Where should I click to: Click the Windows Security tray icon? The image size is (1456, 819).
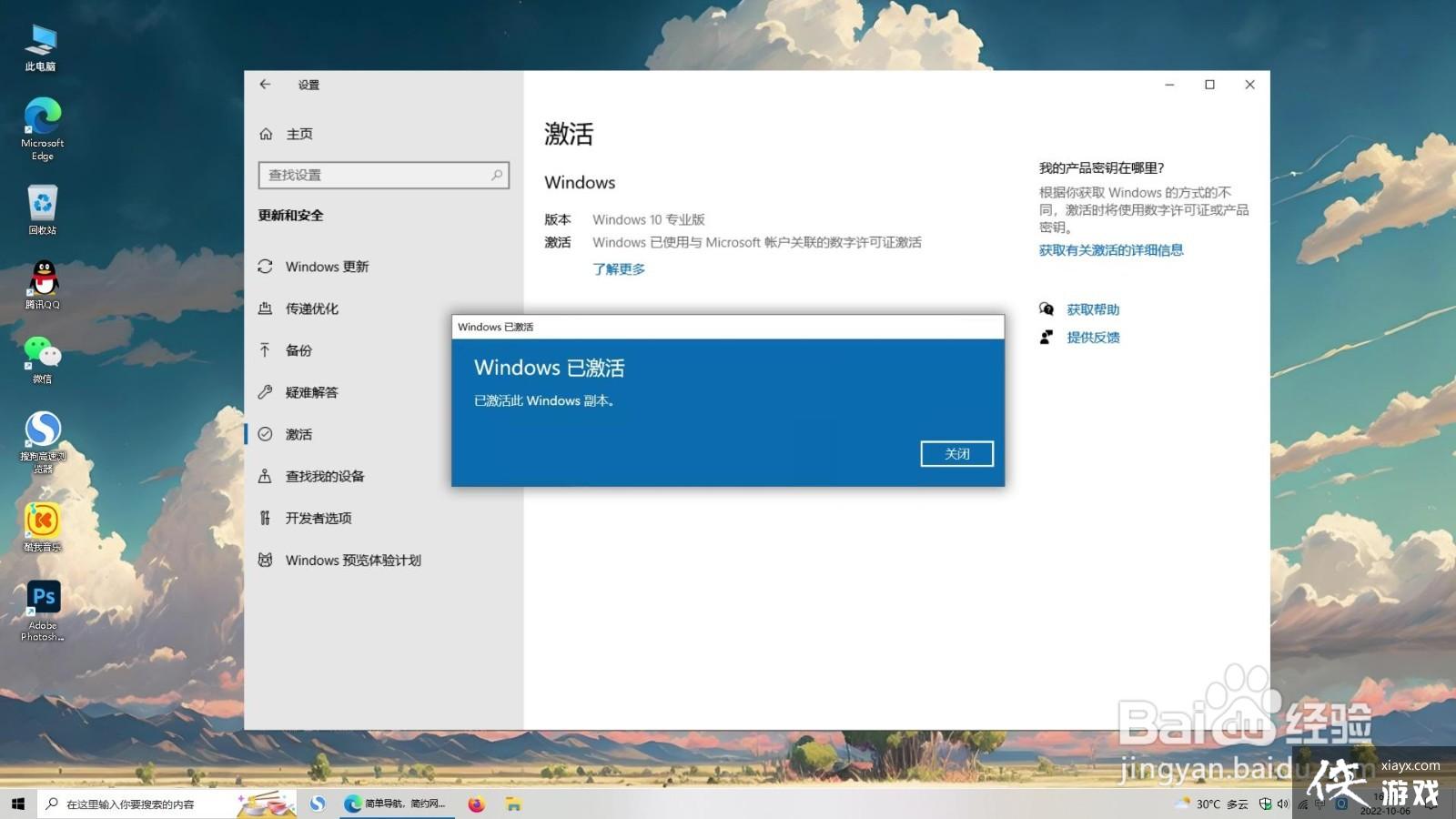pyautogui.click(x=1265, y=804)
